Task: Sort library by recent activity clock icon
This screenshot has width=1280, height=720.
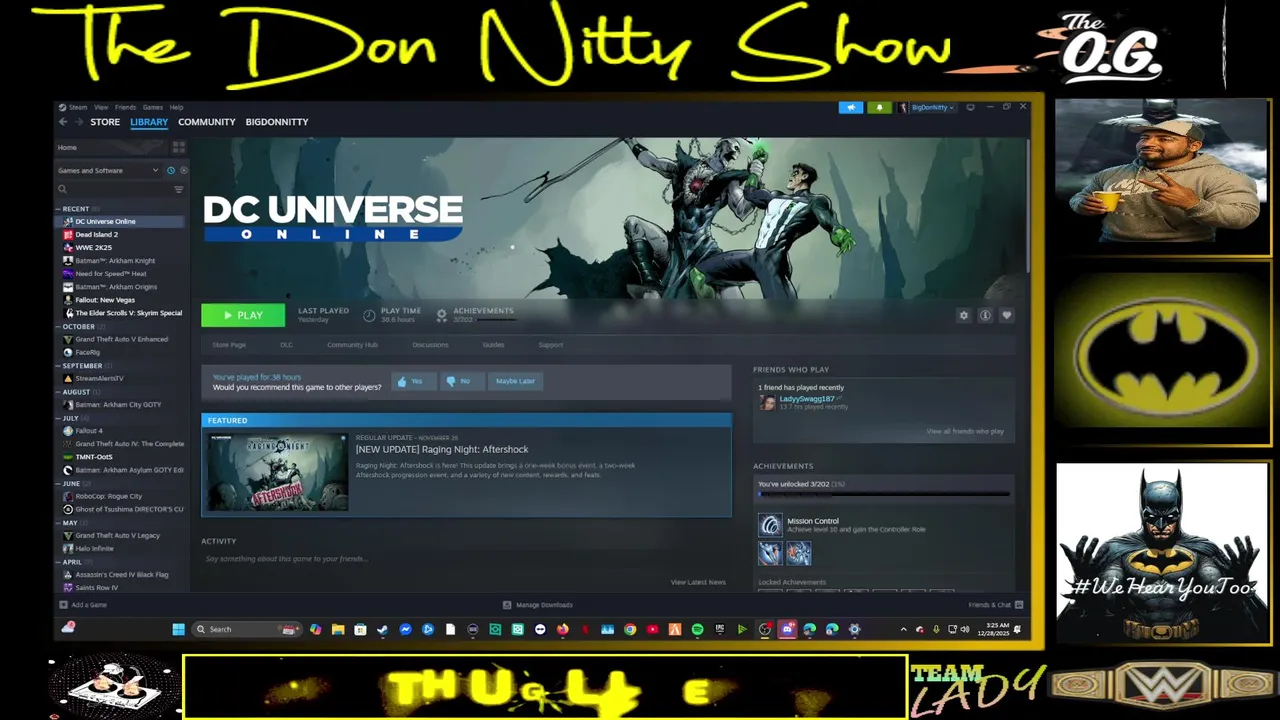Action: click(x=171, y=170)
